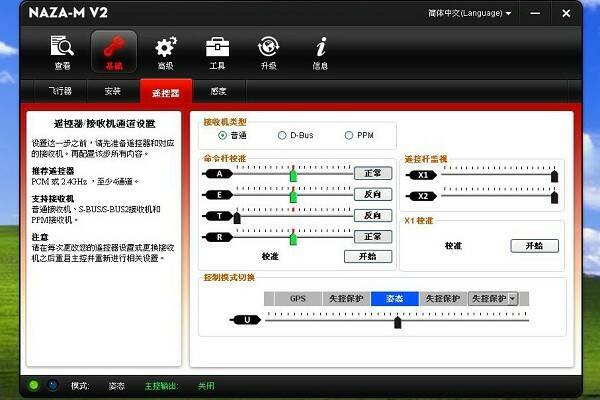600x400 pixels.
Task: Click the R channel label badge
Action: coord(218,237)
